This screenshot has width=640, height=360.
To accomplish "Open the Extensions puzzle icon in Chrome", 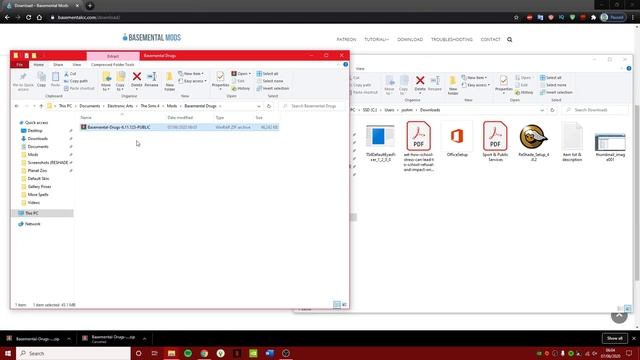I will pyautogui.click(x=593, y=18).
